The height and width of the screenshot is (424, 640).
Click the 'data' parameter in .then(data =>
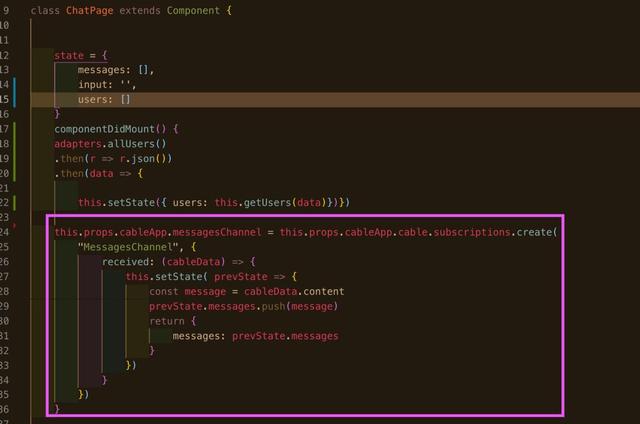[101, 174]
